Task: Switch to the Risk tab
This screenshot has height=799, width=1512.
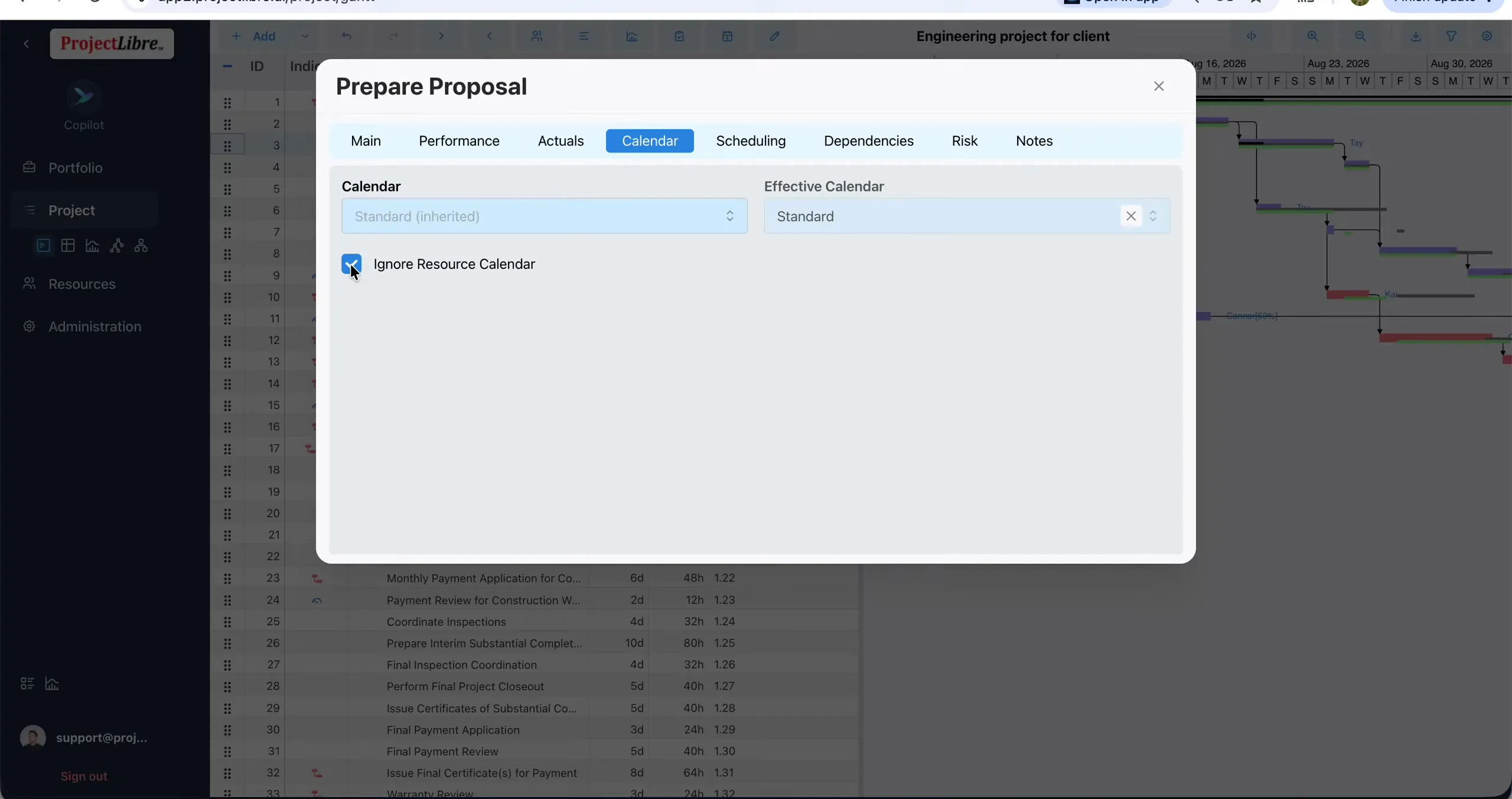Action: point(964,141)
